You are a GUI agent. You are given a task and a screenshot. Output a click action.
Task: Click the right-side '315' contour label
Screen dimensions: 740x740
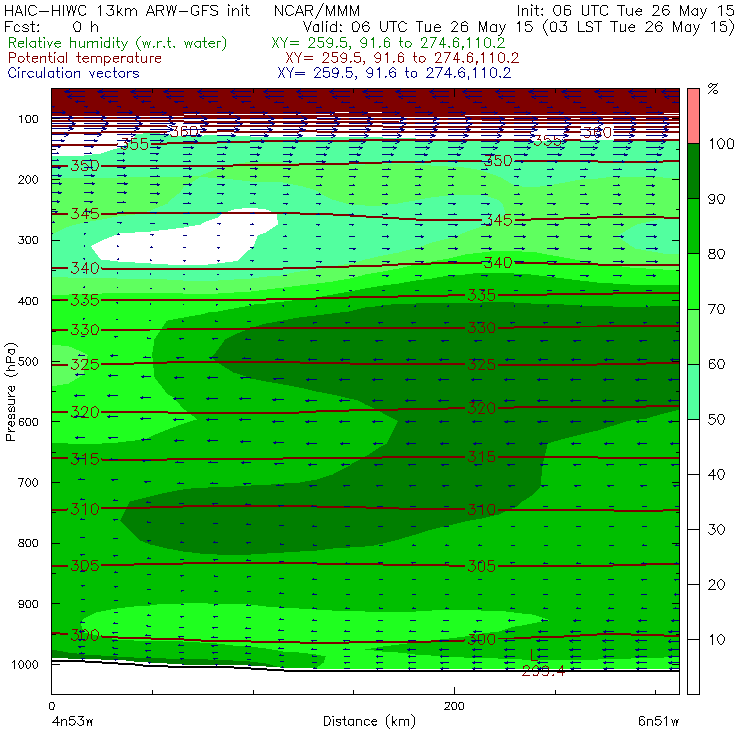coord(481,456)
